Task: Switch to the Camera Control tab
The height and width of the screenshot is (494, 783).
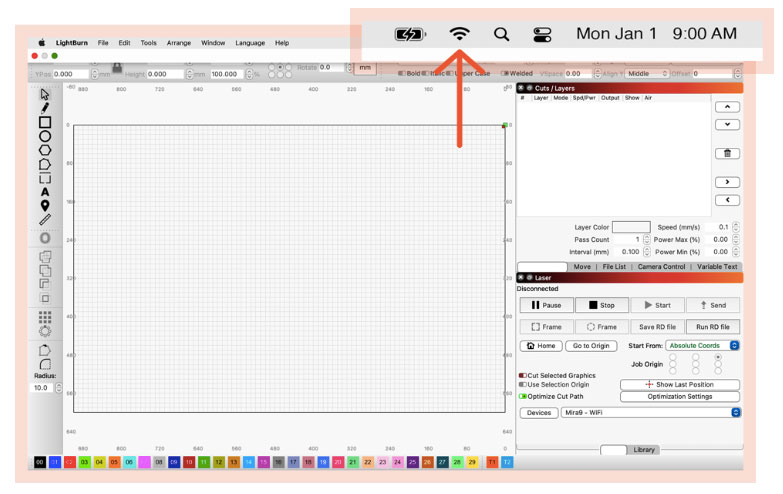Action: click(x=661, y=267)
